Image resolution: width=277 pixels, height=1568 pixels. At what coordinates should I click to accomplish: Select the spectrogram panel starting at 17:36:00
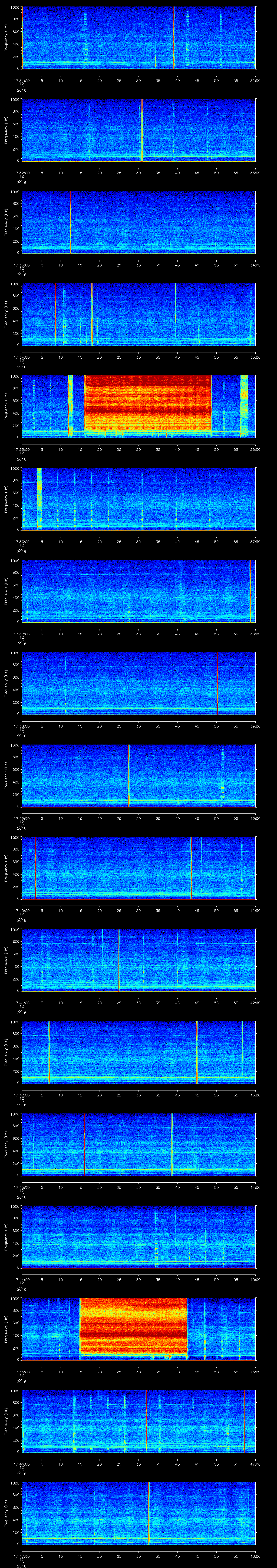pyautogui.click(x=138, y=499)
